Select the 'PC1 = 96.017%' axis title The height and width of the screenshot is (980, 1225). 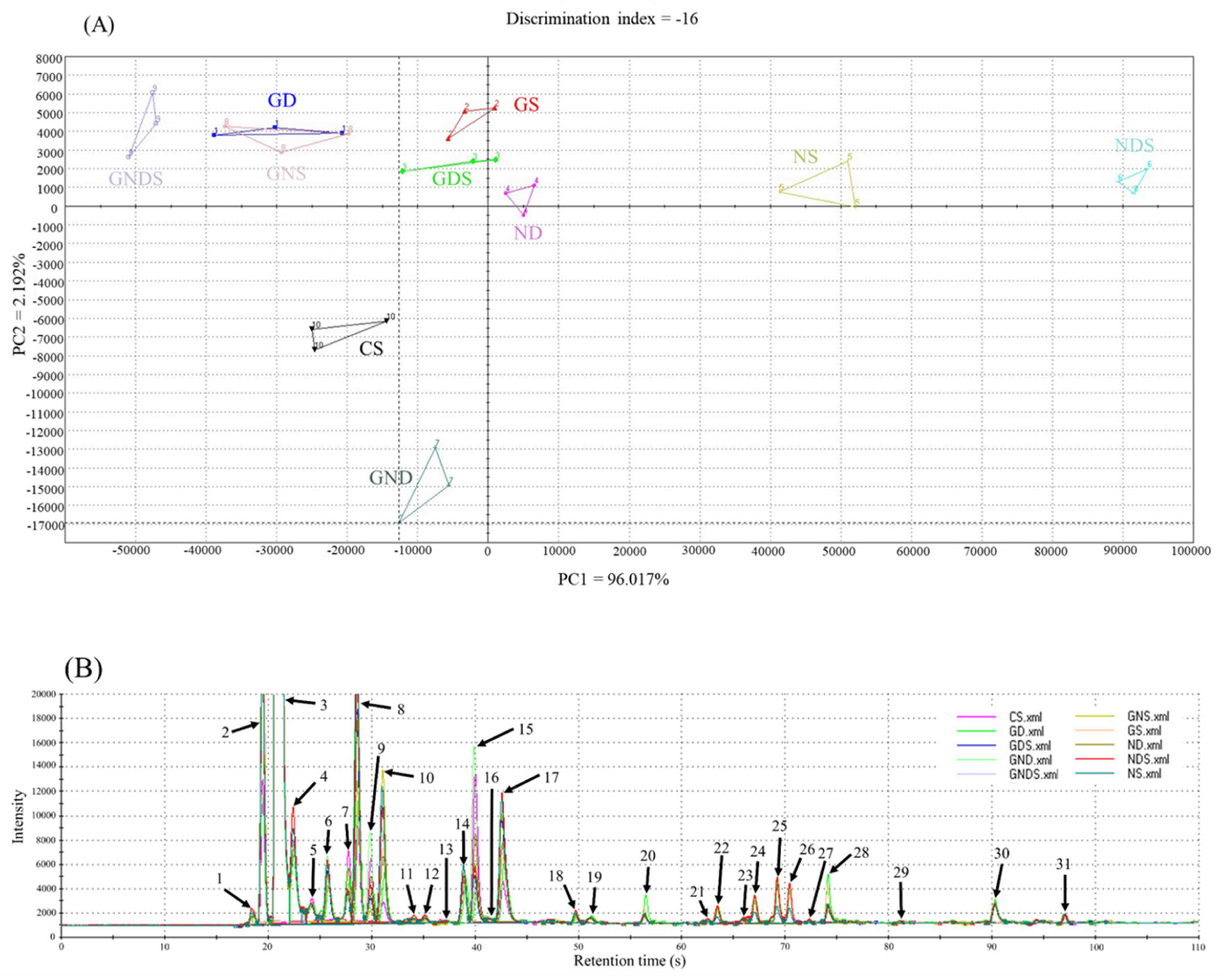point(613,579)
